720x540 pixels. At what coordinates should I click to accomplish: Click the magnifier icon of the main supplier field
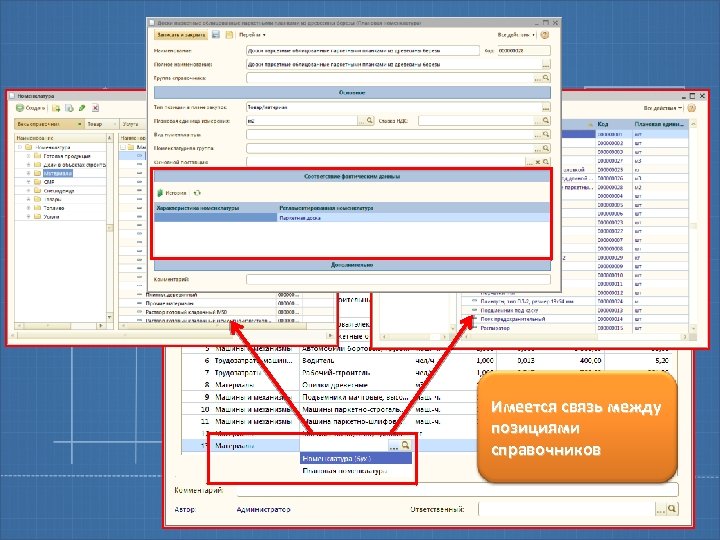[546, 162]
